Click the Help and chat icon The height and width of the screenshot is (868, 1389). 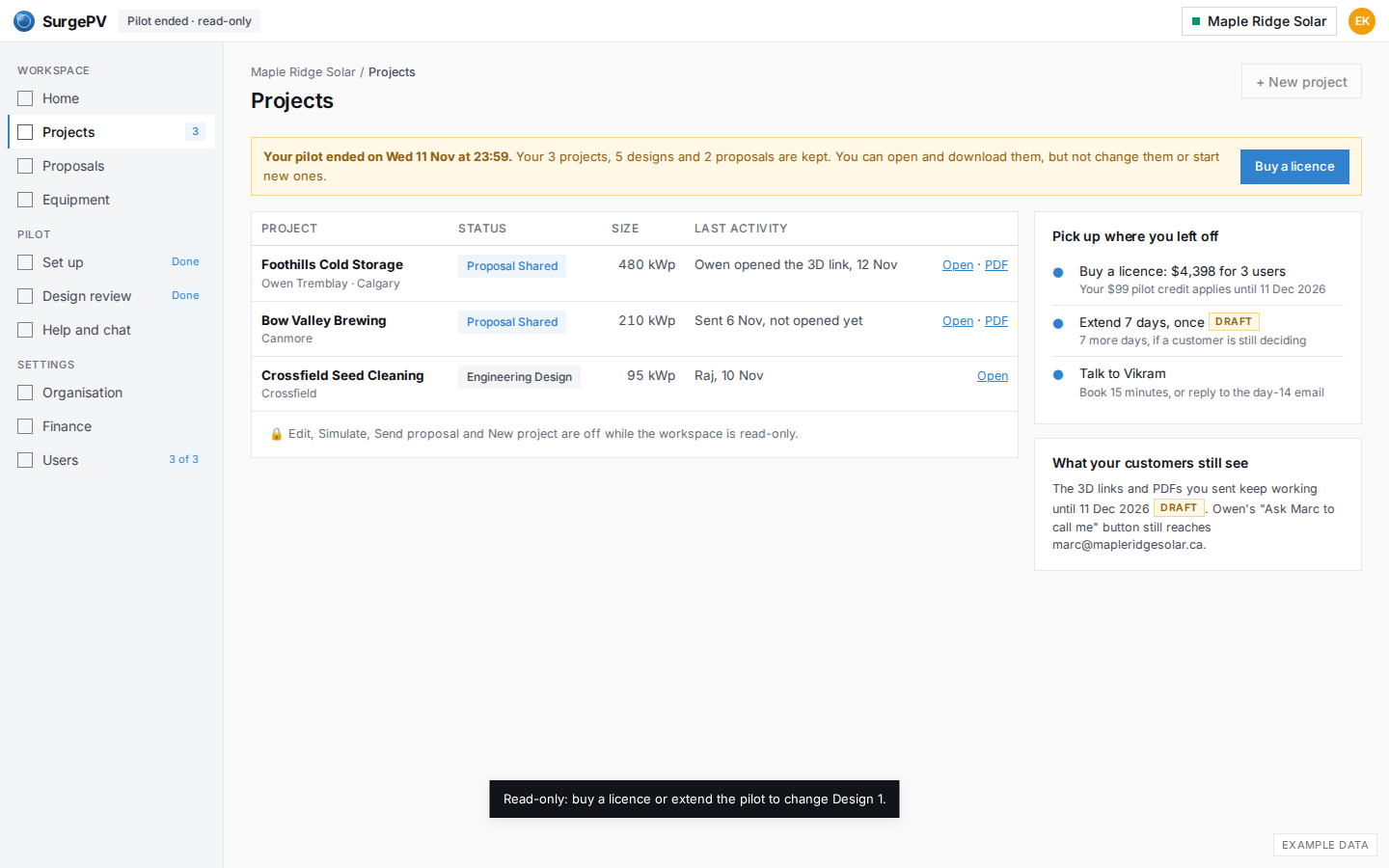pyautogui.click(x=25, y=330)
